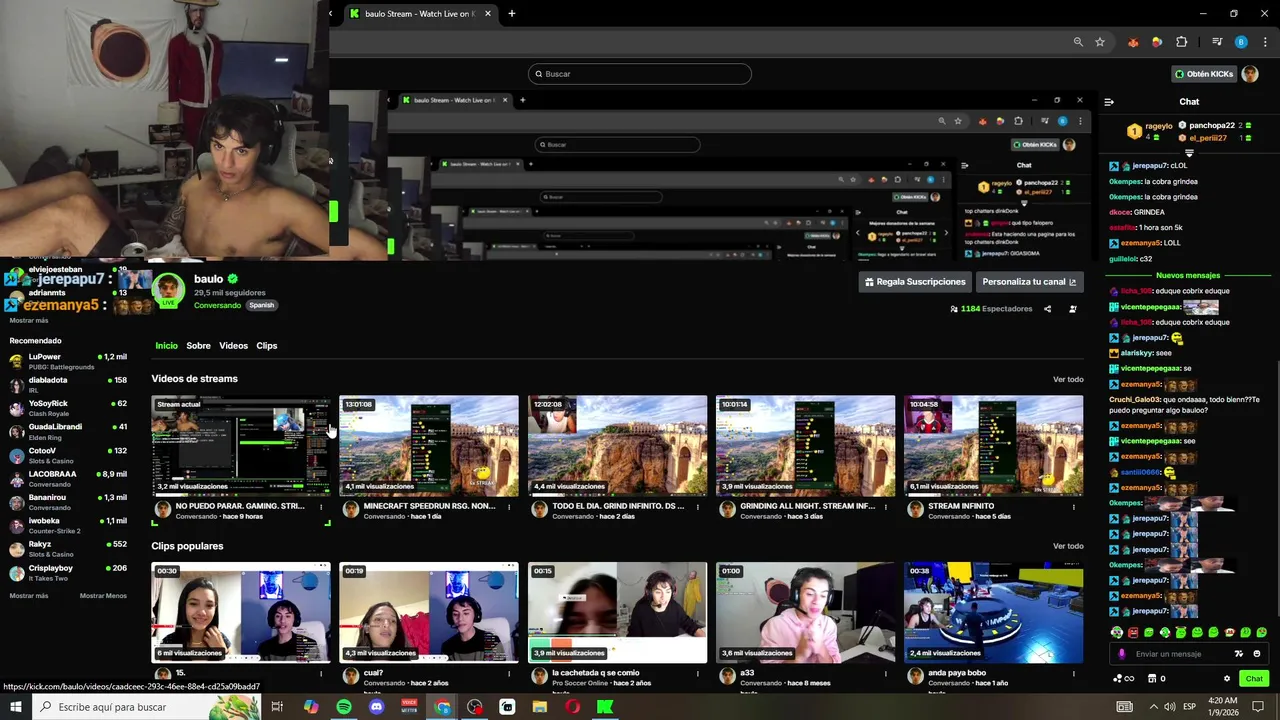Open Chrome three-dot menu
This screenshot has height=720, width=1280.
coord(1265,42)
